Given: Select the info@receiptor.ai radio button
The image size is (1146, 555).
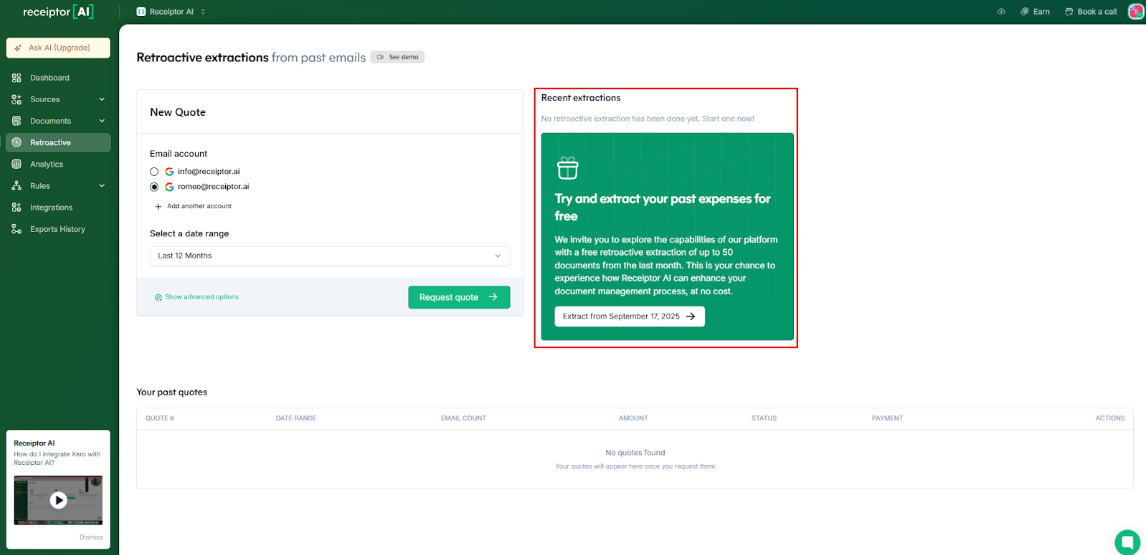Looking at the screenshot, I should click(x=154, y=172).
